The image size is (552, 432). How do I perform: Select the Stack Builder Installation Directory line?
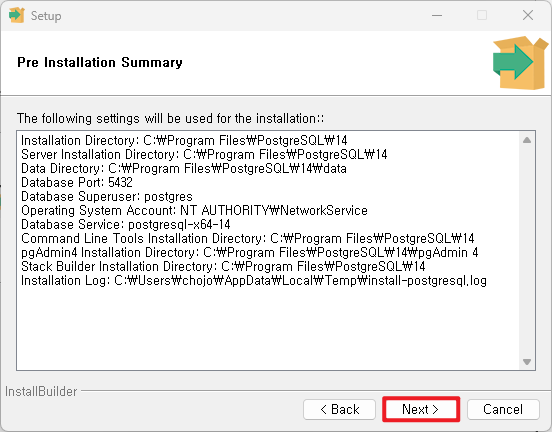(223, 267)
